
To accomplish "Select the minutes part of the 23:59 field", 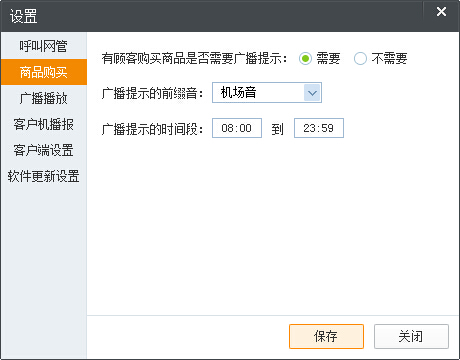I will point(328,128).
